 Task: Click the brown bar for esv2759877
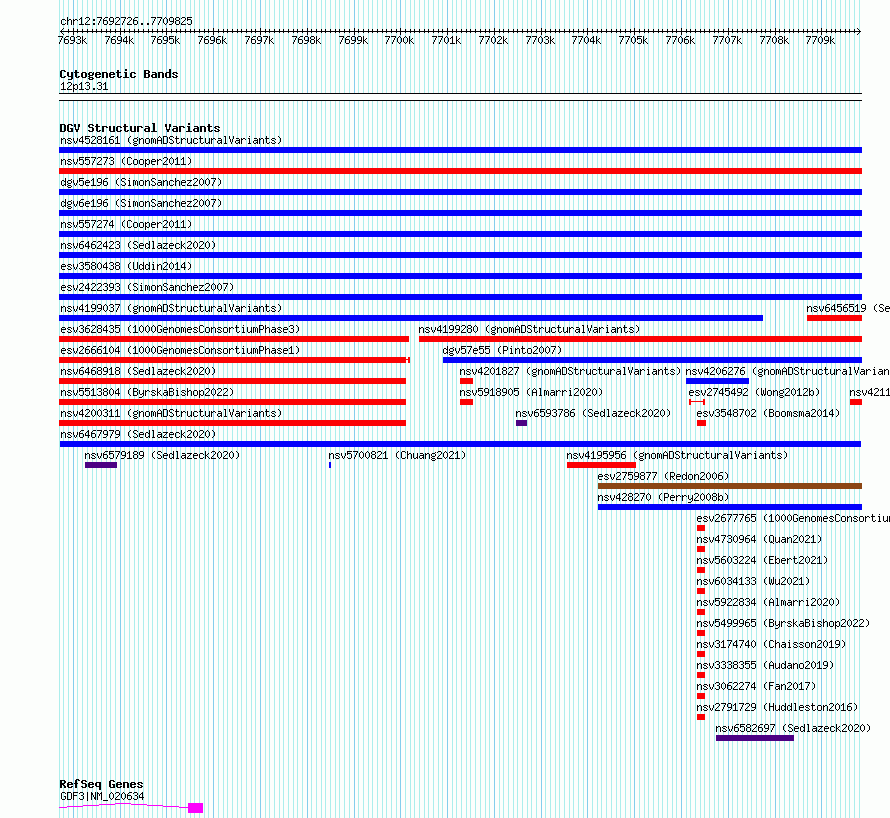pyautogui.click(x=730, y=486)
